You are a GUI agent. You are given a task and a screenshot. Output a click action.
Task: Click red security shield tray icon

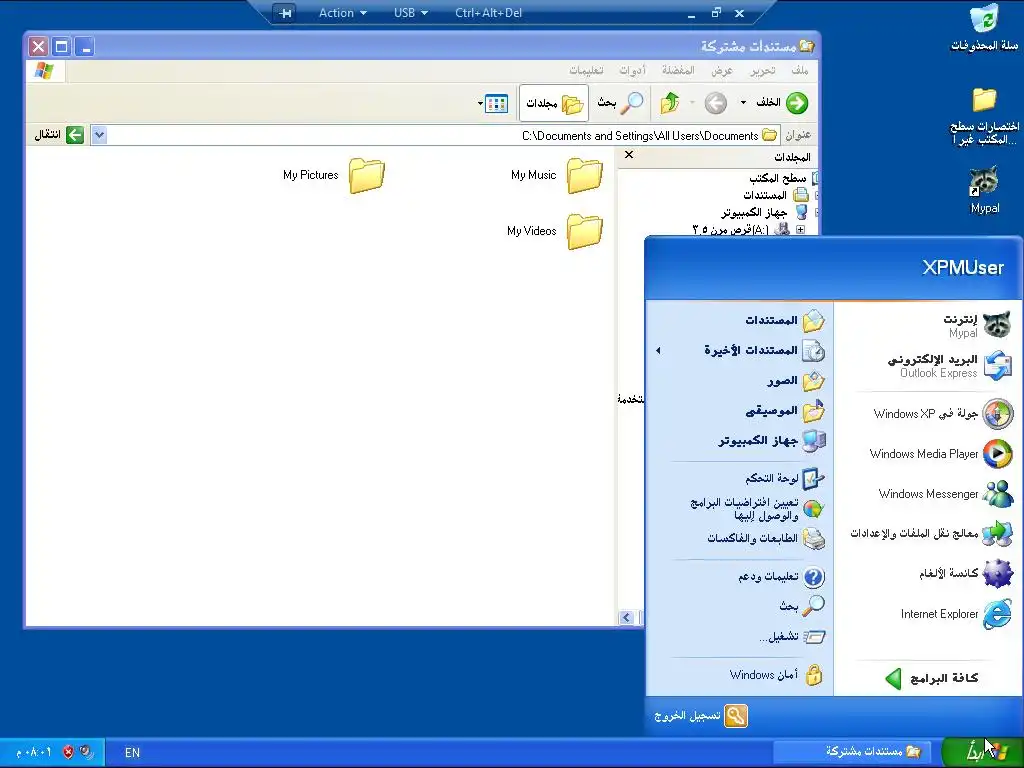[69, 752]
